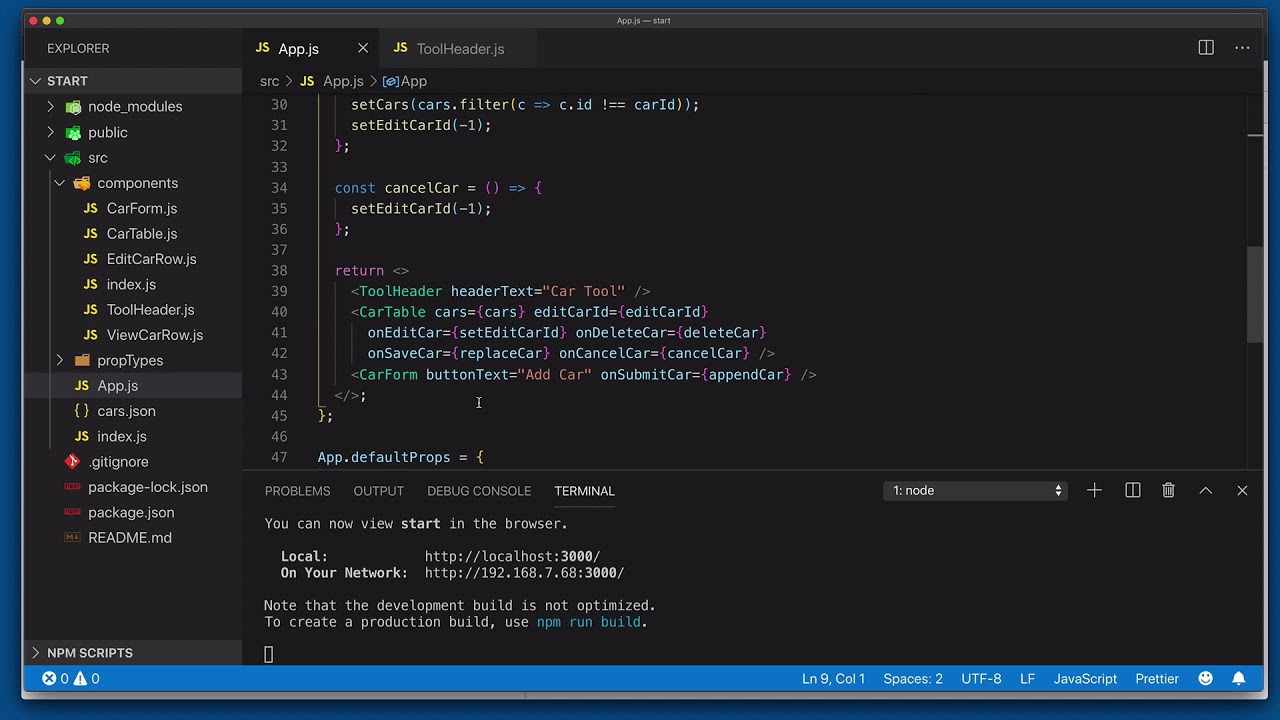Split the editor right
The height and width of the screenshot is (720, 1280).
click(1206, 48)
